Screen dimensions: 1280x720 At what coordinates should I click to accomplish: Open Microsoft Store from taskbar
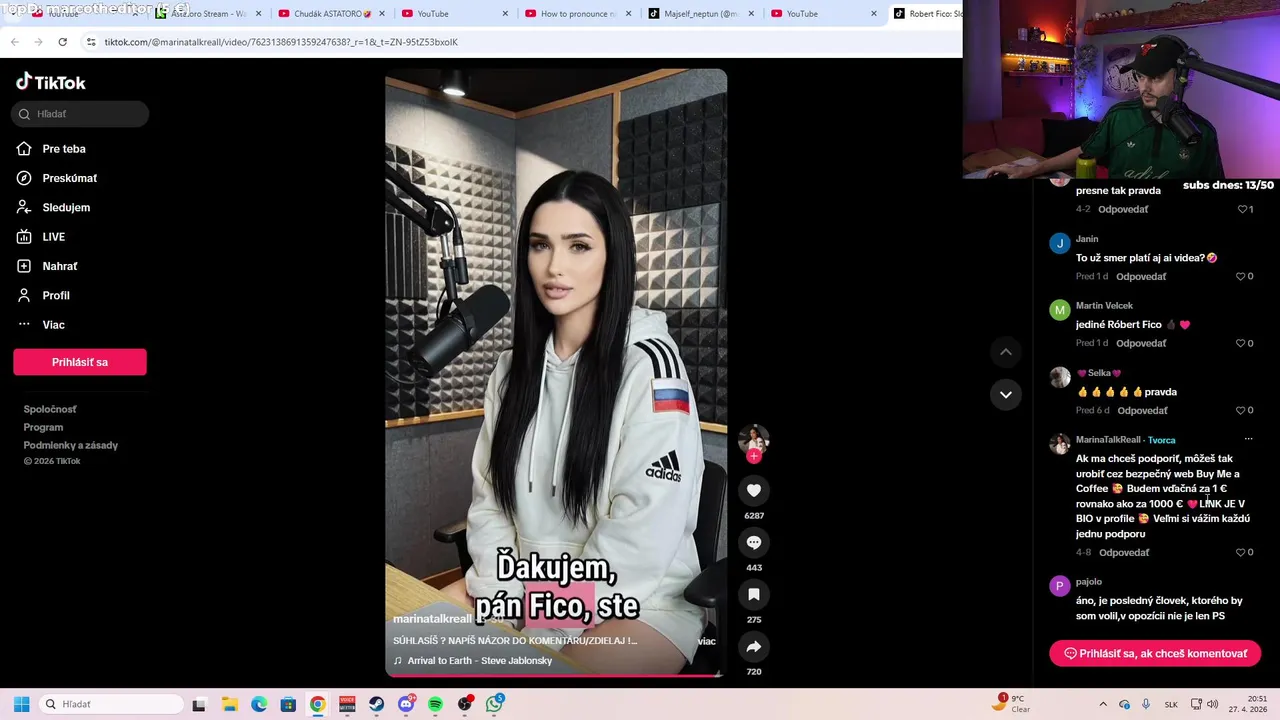(x=288, y=704)
